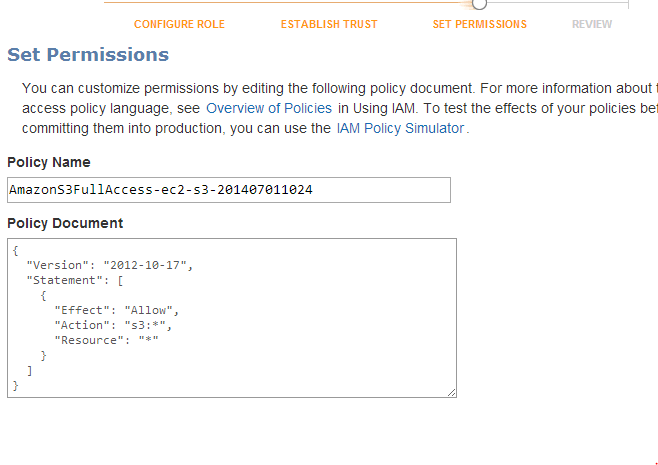The height and width of the screenshot is (465, 658).
Task: Open the IAM Policy Simulator link
Action: (x=401, y=128)
